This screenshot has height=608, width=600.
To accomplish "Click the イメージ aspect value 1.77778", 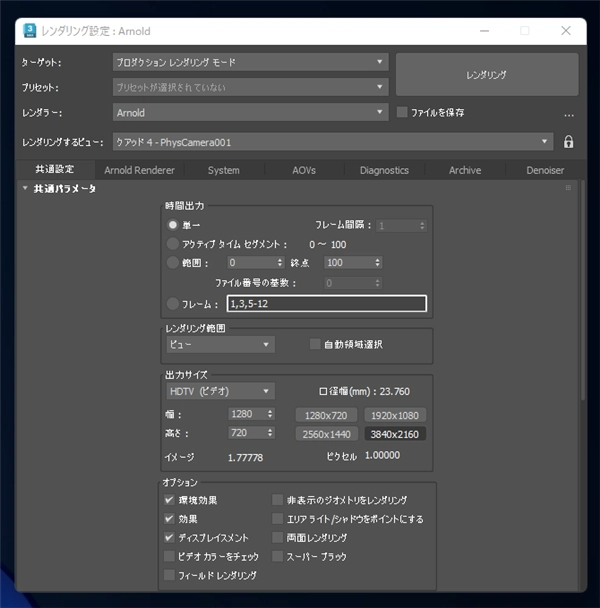I will tap(246, 458).
